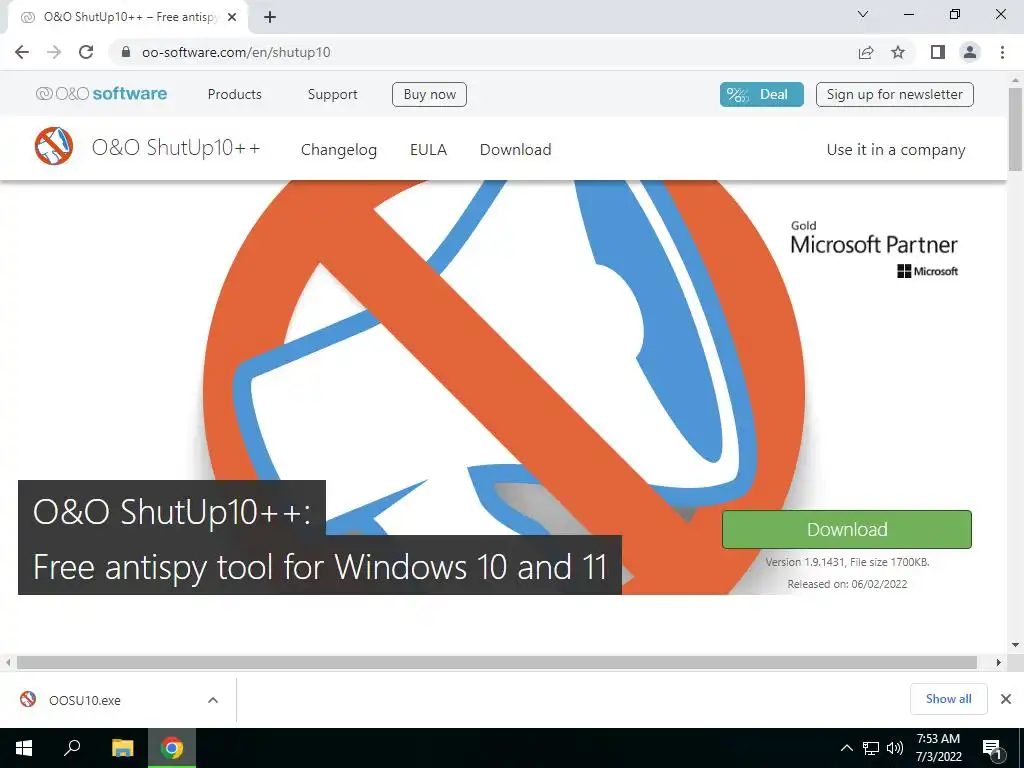
Task: Share this page via share icon
Action: [866, 52]
